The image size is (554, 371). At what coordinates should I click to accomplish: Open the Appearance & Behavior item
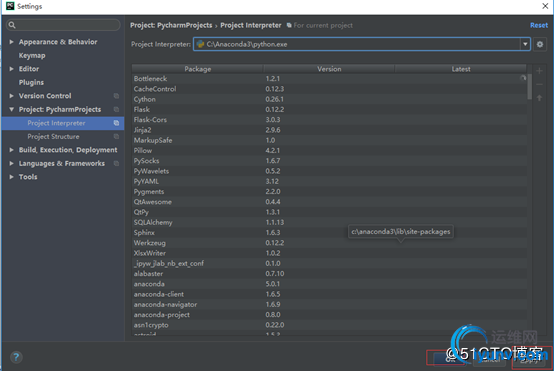coord(58,42)
